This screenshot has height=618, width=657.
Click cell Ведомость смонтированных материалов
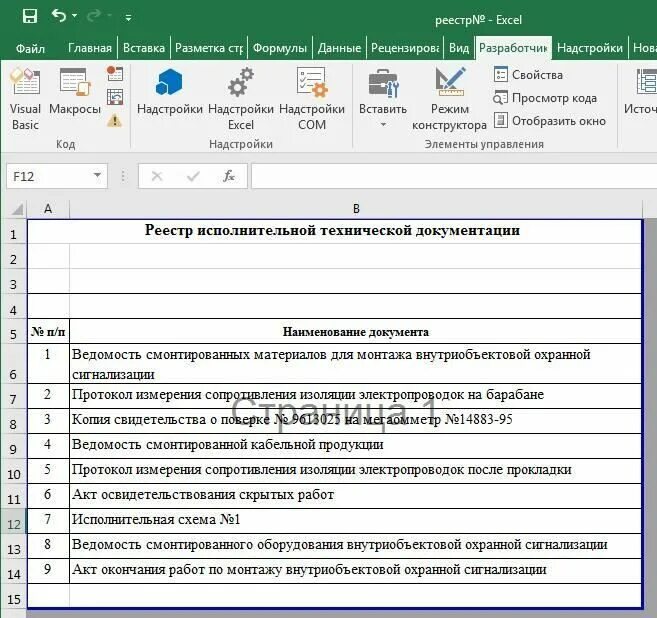click(x=356, y=364)
